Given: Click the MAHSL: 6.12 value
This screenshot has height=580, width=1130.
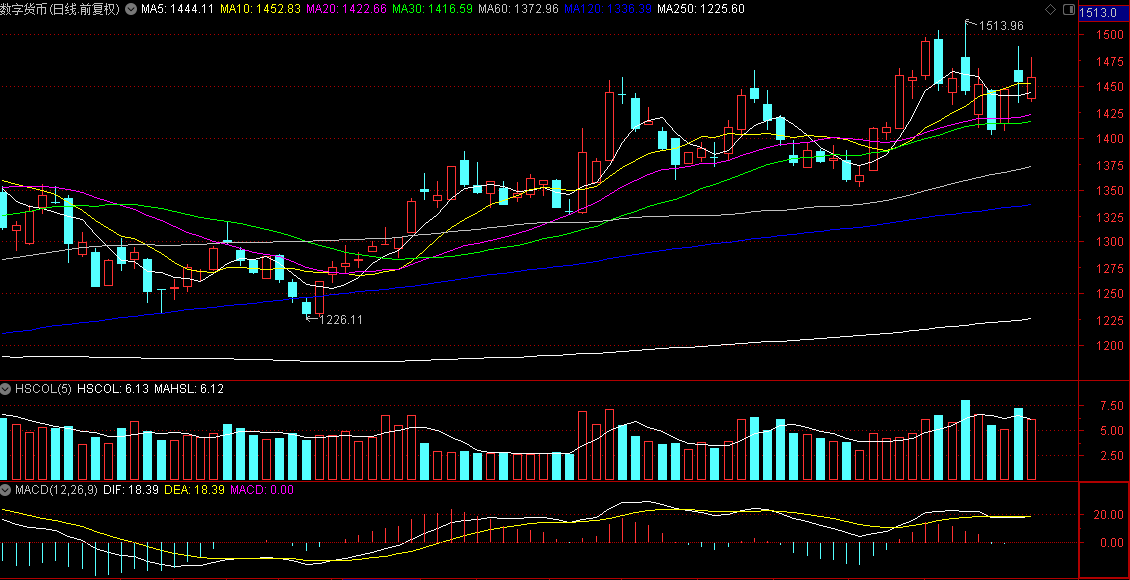Looking at the screenshot, I should (x=189, y=389).
